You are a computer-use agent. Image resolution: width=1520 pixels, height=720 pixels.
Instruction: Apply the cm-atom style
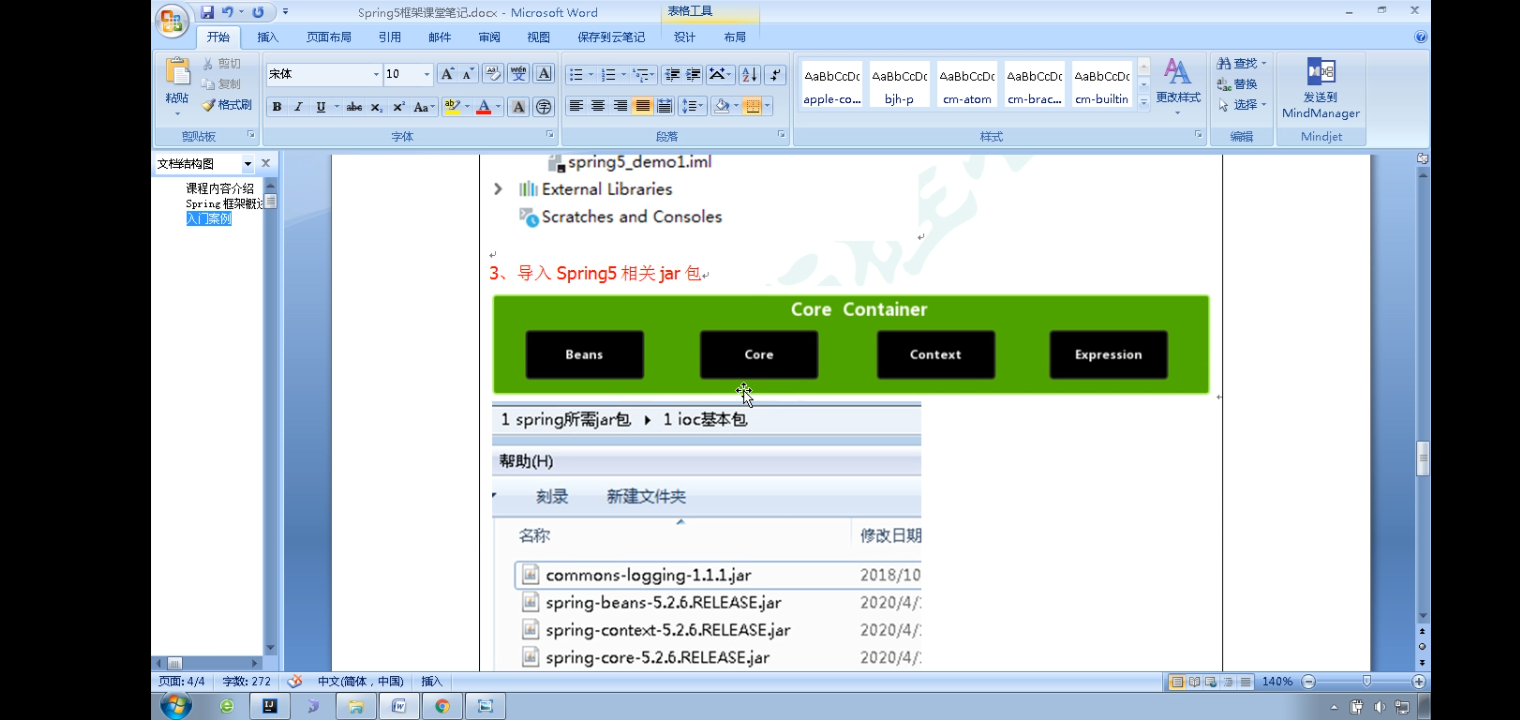coord(967,85)
